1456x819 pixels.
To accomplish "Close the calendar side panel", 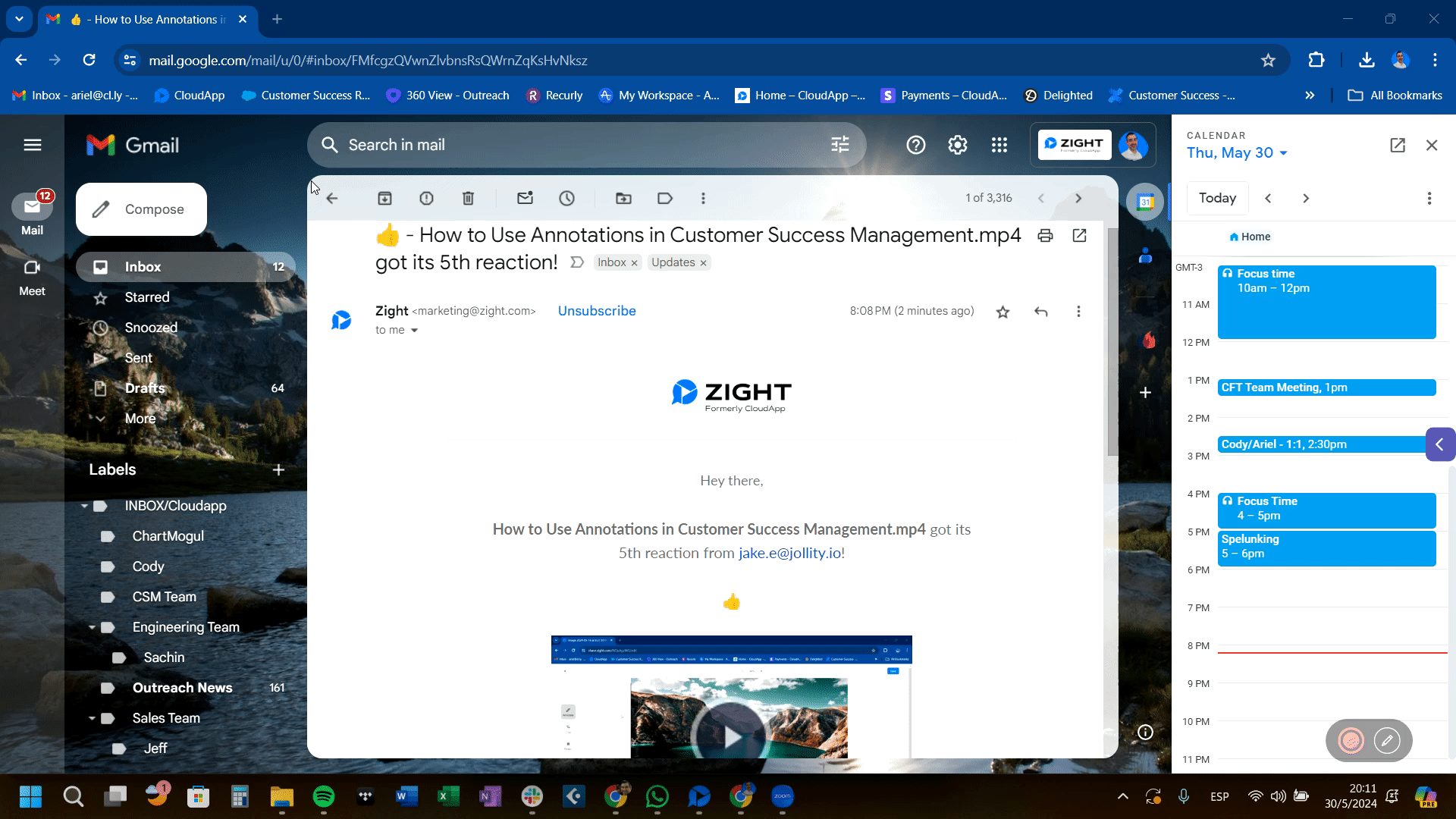I will (1432, 145).
